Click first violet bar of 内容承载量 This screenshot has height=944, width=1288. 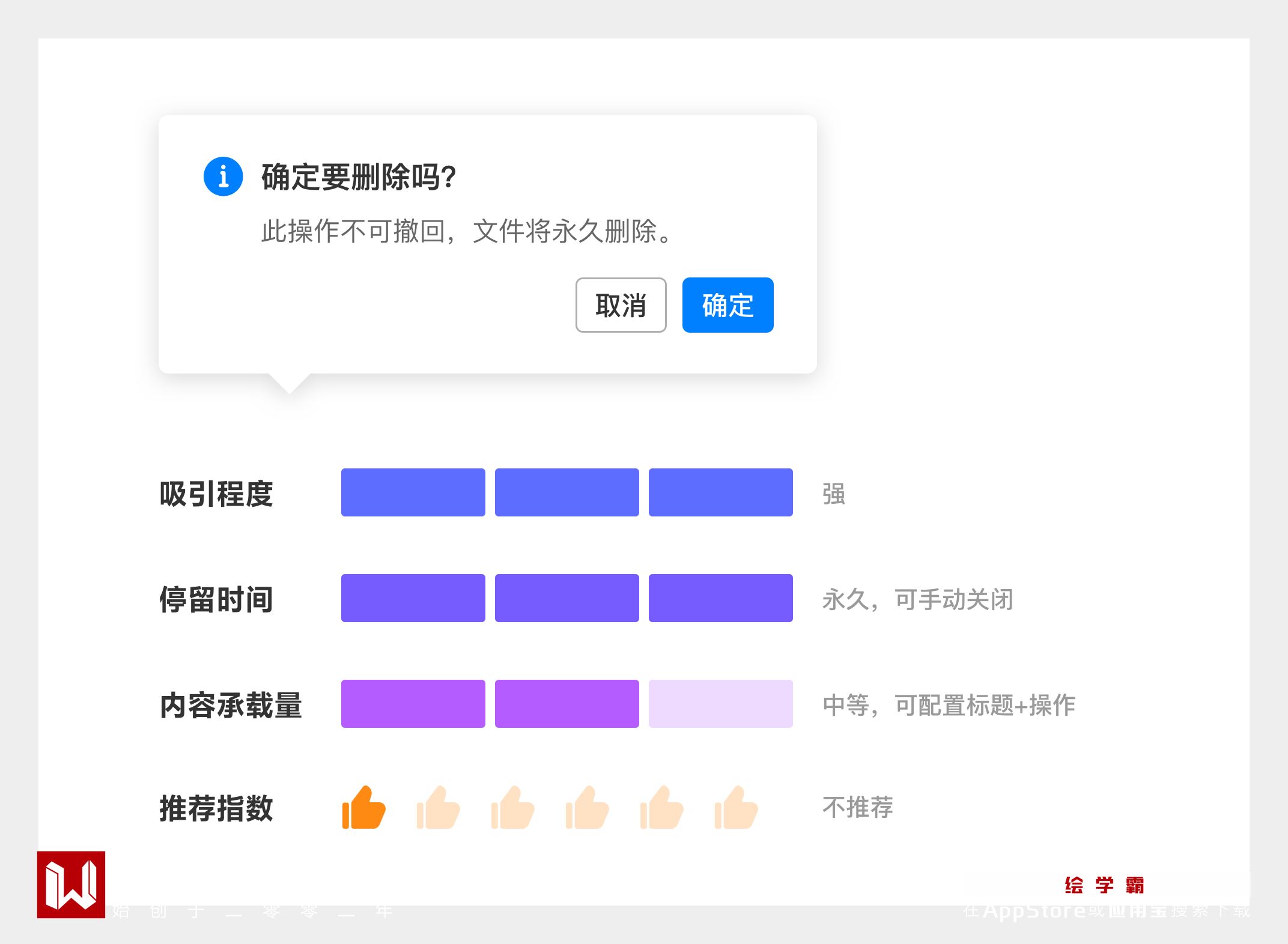click(x=413, y=704)
